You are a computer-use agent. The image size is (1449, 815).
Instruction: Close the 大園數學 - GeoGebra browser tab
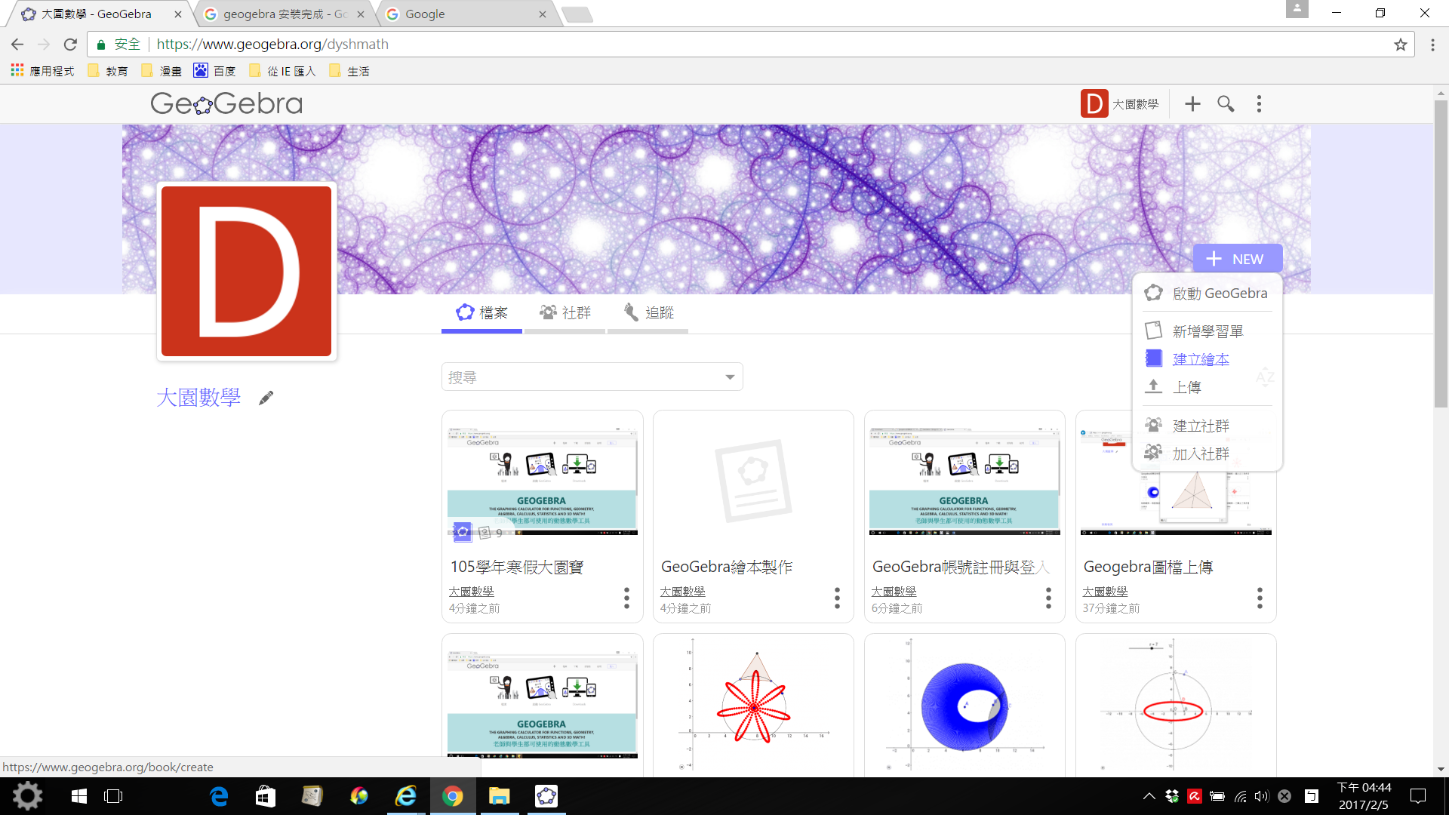[178, 14]
